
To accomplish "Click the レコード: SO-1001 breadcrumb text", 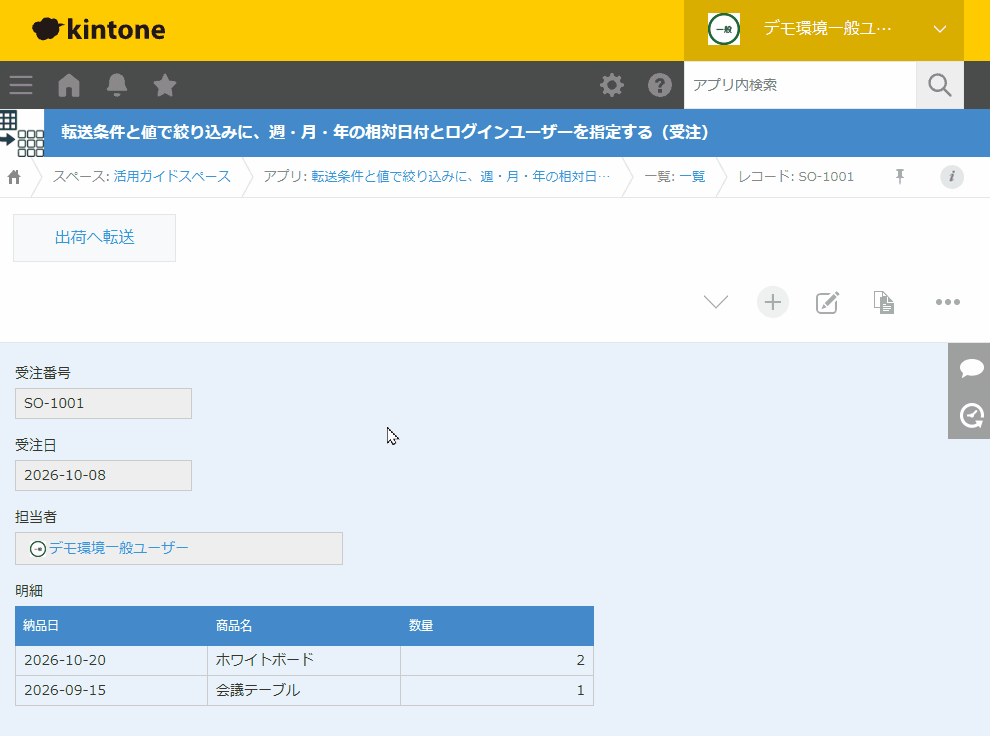I will (796, 177).
